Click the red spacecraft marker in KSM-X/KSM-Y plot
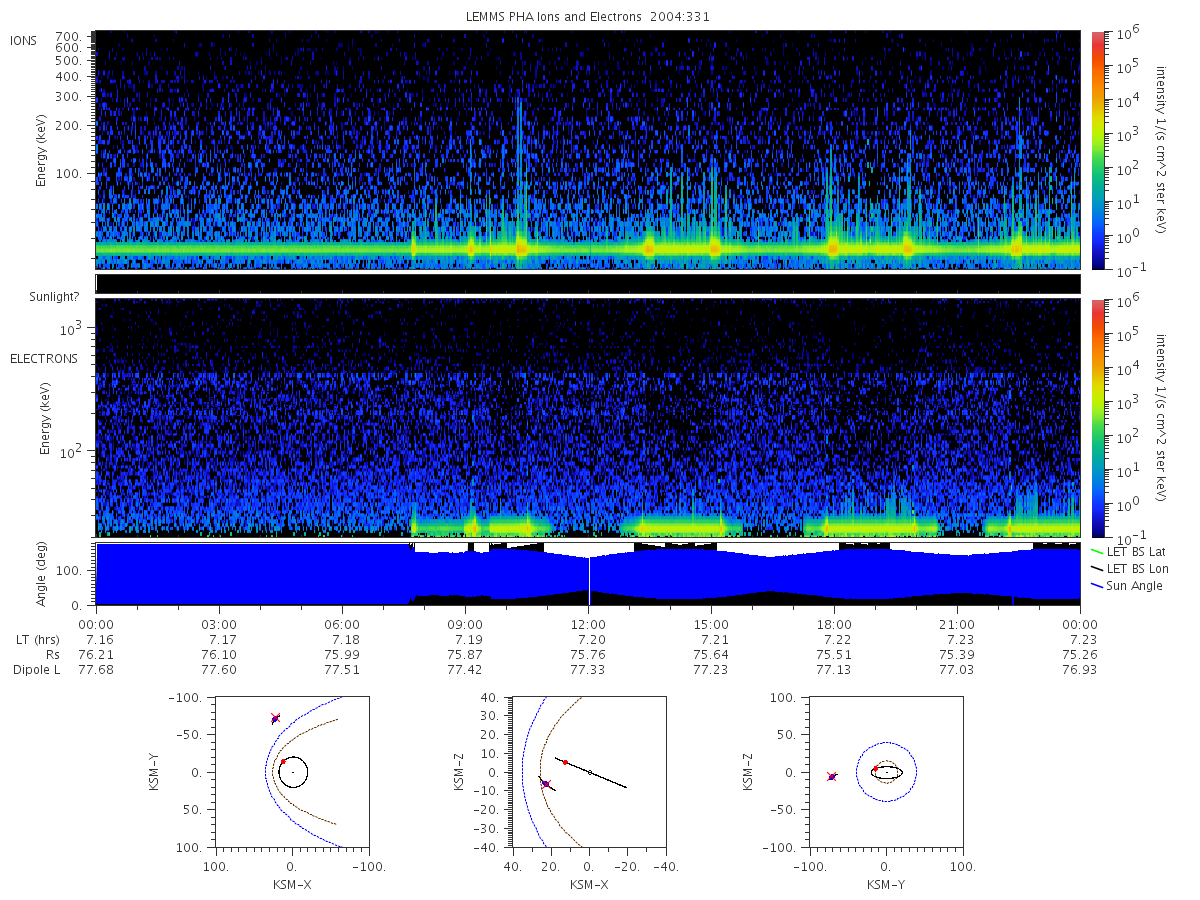Viewport: 1200px width, 900px height. [x=275, y=717]
